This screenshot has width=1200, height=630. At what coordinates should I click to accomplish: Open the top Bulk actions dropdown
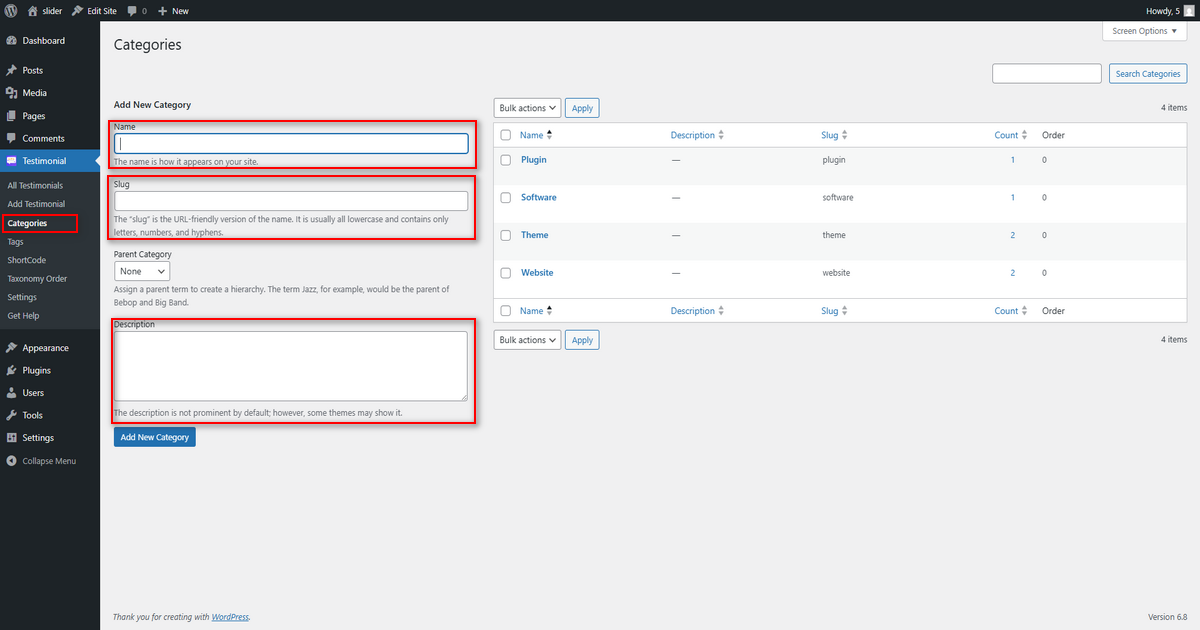click(527, 108)
